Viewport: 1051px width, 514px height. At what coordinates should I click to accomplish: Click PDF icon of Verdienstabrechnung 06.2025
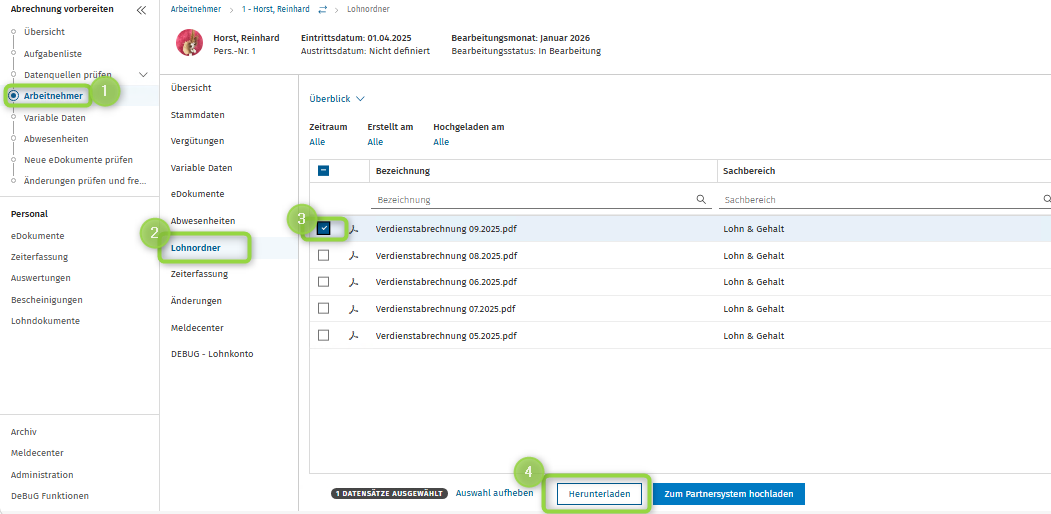[x=354, y=282]
